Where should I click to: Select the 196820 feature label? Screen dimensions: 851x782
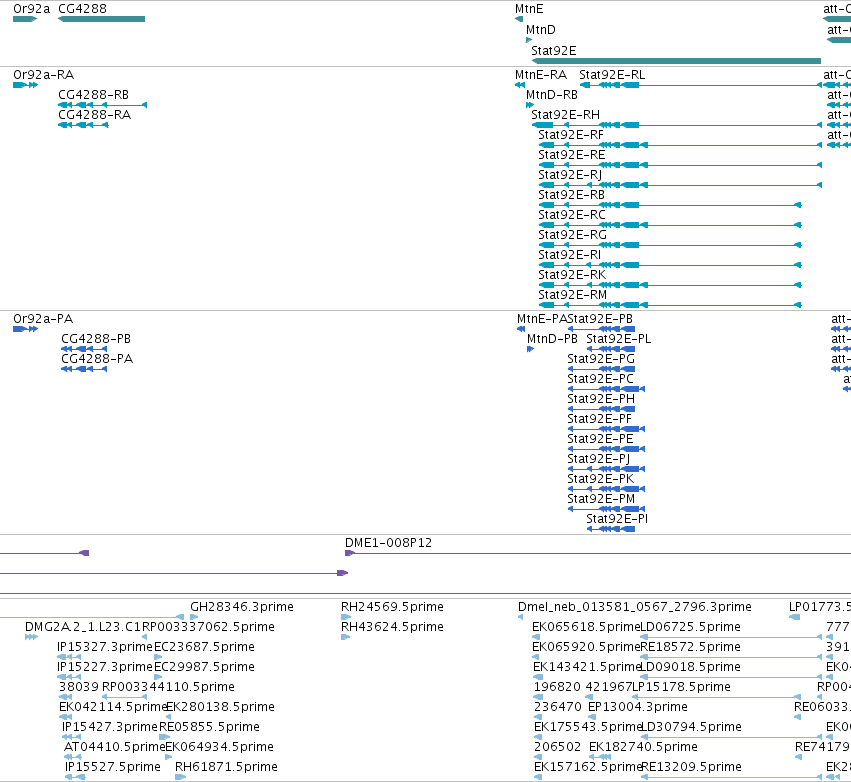click(x=557, y=688)
